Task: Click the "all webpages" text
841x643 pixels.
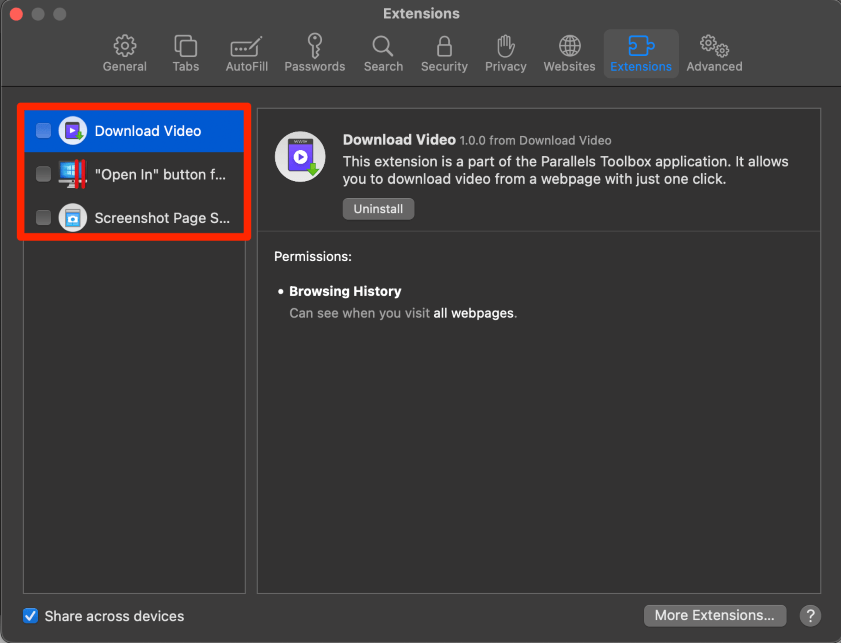Action: (474, 313)
